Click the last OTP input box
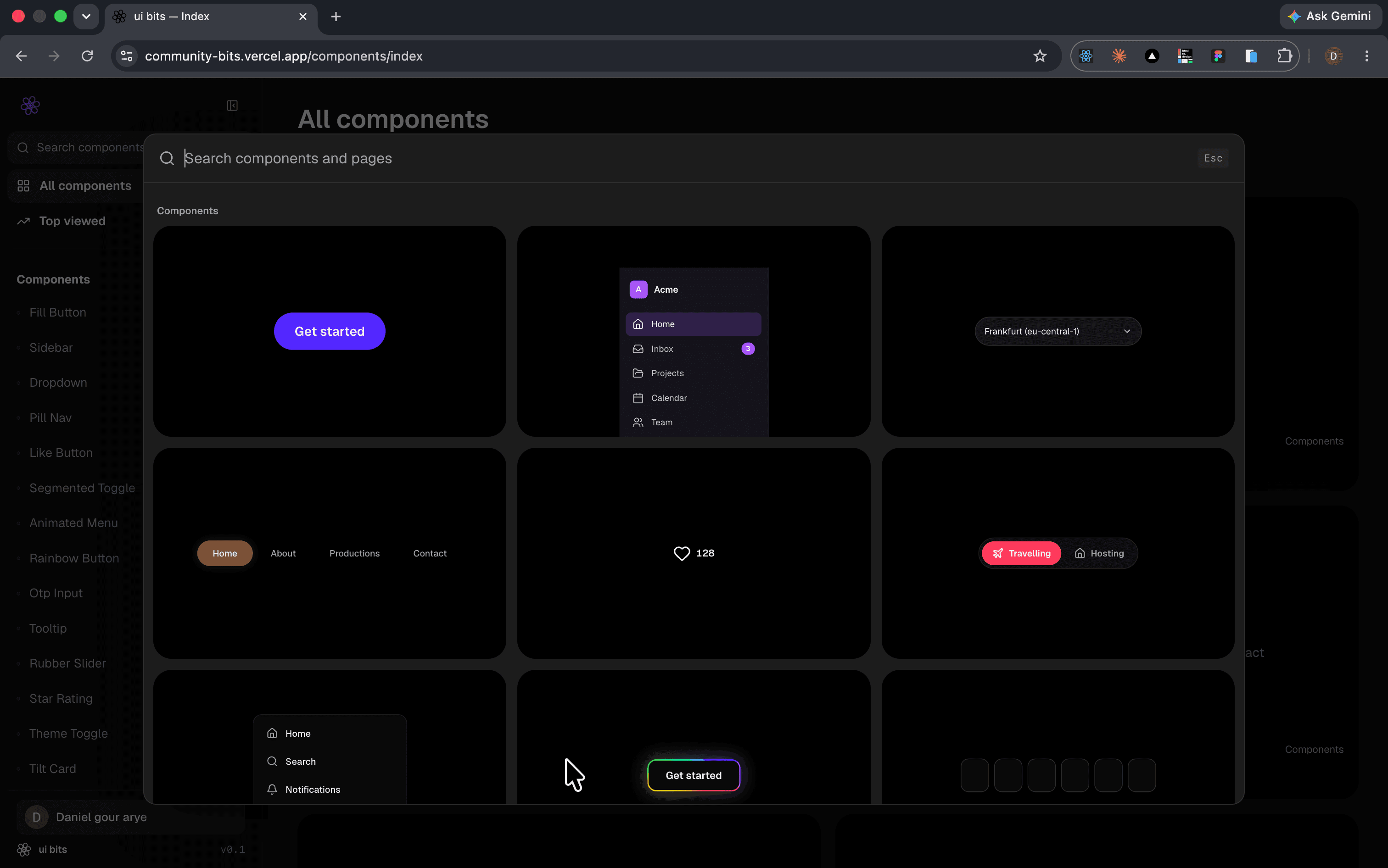The height and width of the screenshot is (868, 1388). pos(1142,776)
